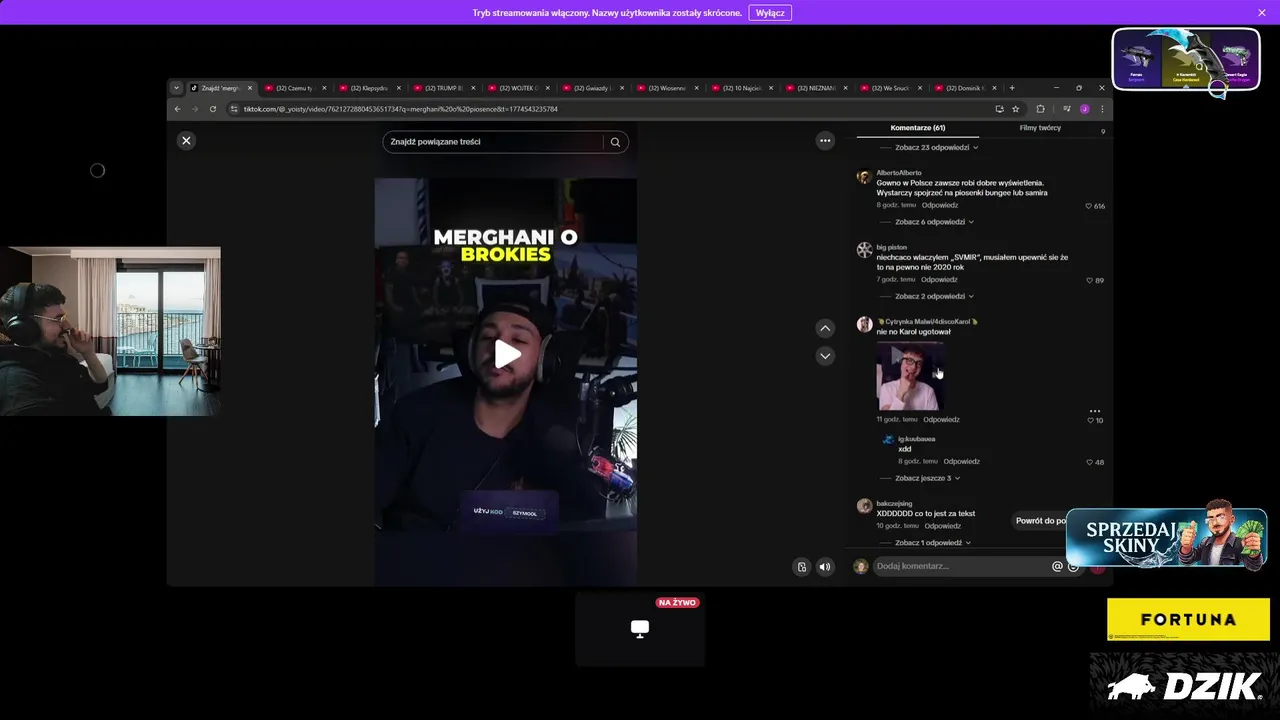The image size is (1280, 720).
Task: Close the Znajdź 'mergh TikTok browser tab
Action: [x=250, y=88]
